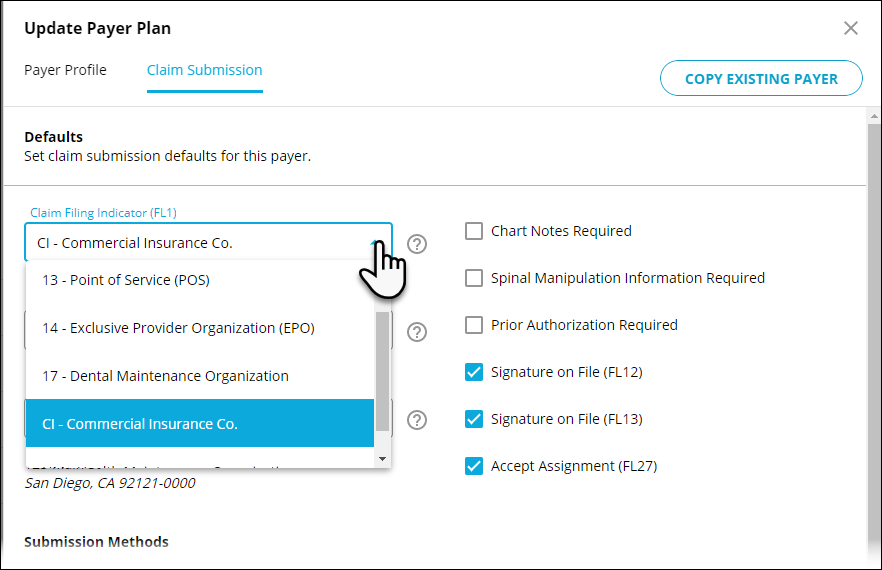Close the Update Payer Plan dialog

click(x=850, y=28)
